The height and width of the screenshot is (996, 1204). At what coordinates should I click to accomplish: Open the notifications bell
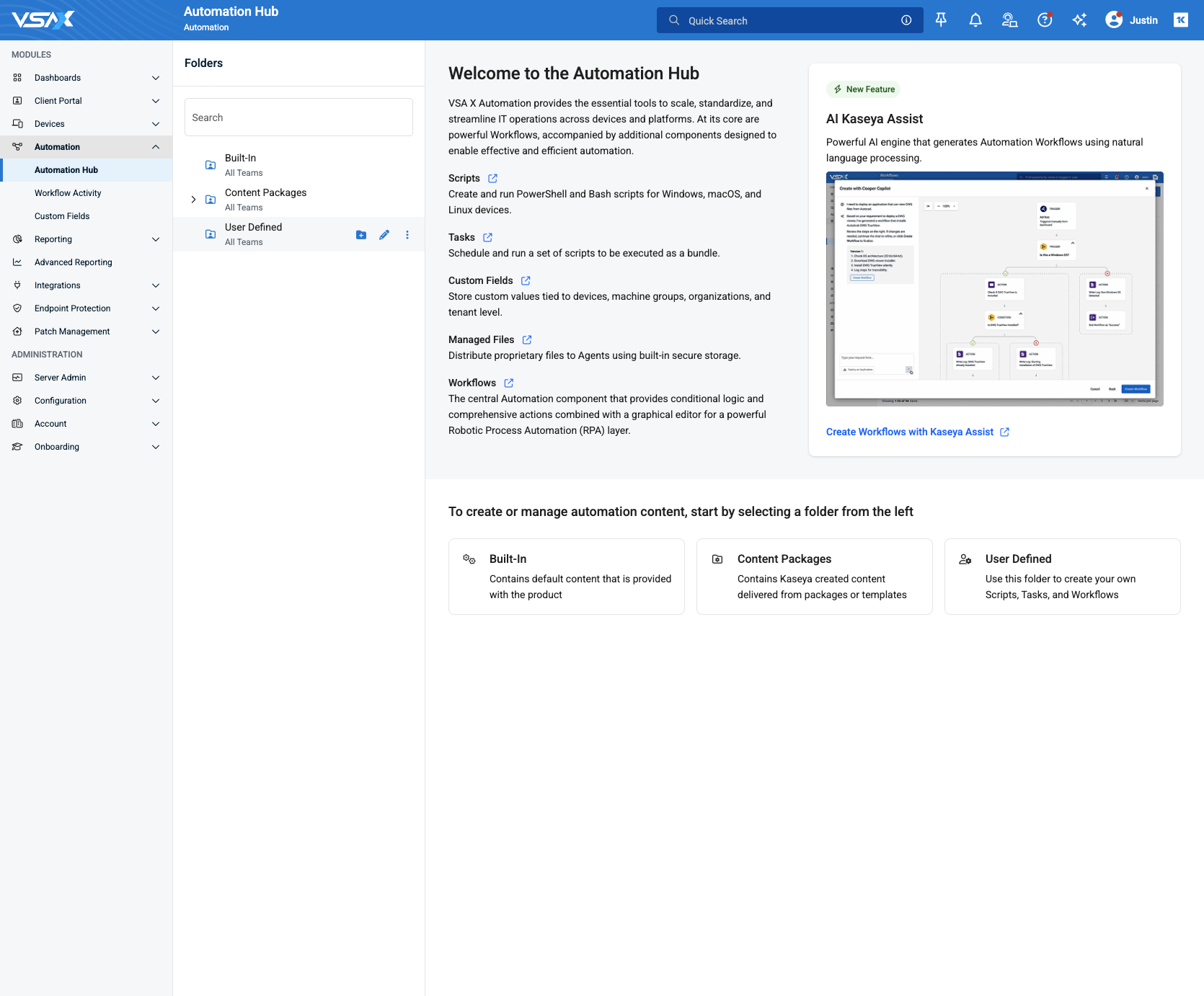pyautogui.click(x=975, y=20)
